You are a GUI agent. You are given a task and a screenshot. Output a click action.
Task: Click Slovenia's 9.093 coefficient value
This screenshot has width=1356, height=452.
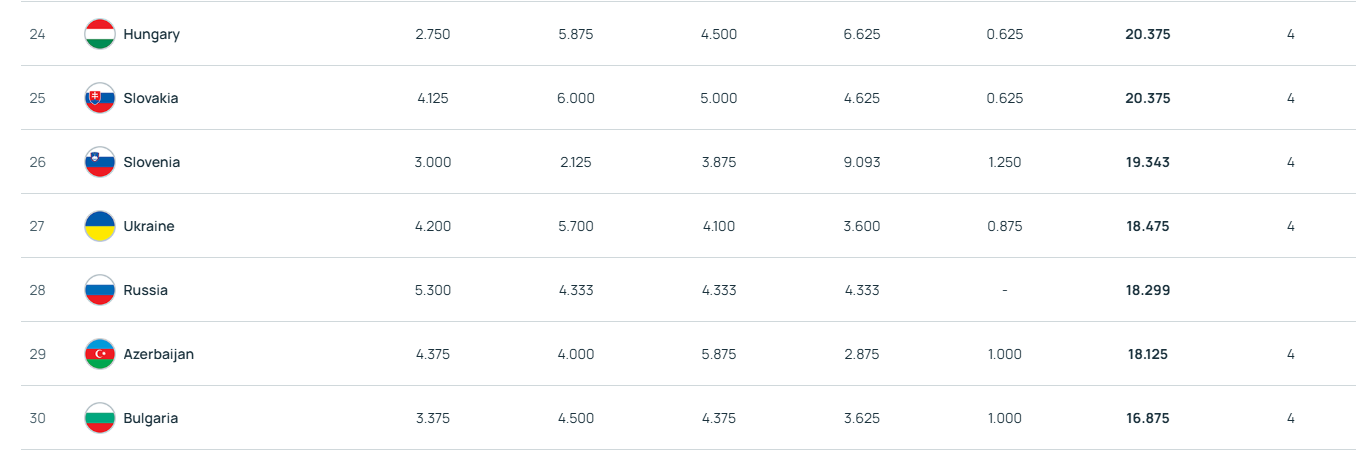pyautogui.click(x=861, y=162)
